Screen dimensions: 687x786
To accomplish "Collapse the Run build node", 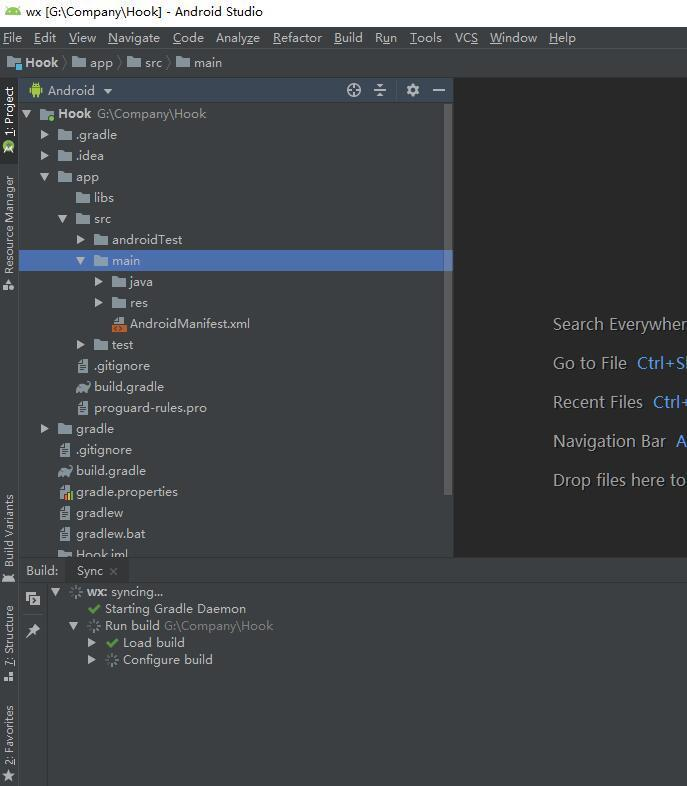I will pos(74,626).
